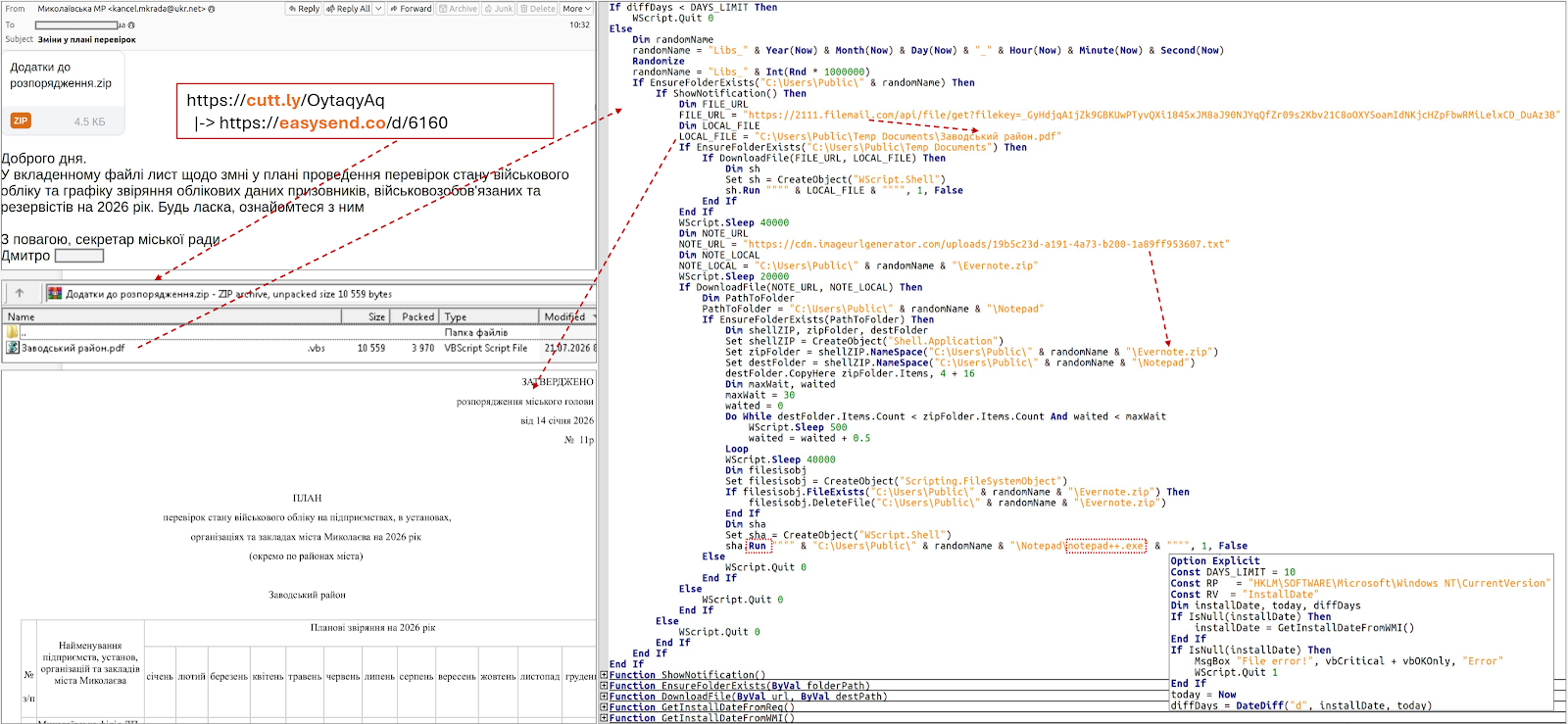Click the subject text Зміни у плані перевірок
1568x724 pixels.
click(86, 40)
